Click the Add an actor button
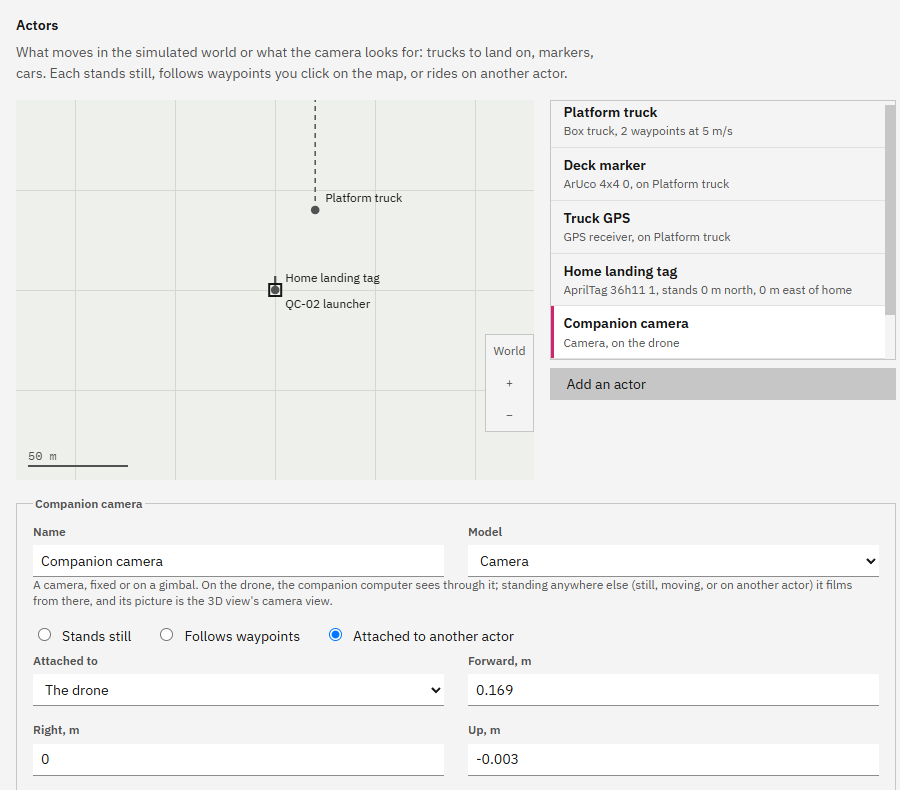 tap(723, 384)
